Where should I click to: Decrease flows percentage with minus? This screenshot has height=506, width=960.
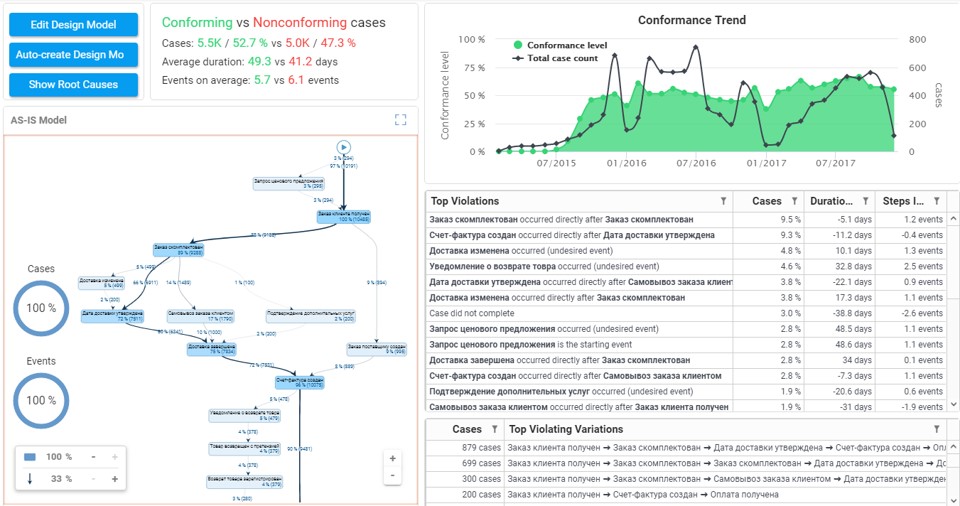[93, 479]
